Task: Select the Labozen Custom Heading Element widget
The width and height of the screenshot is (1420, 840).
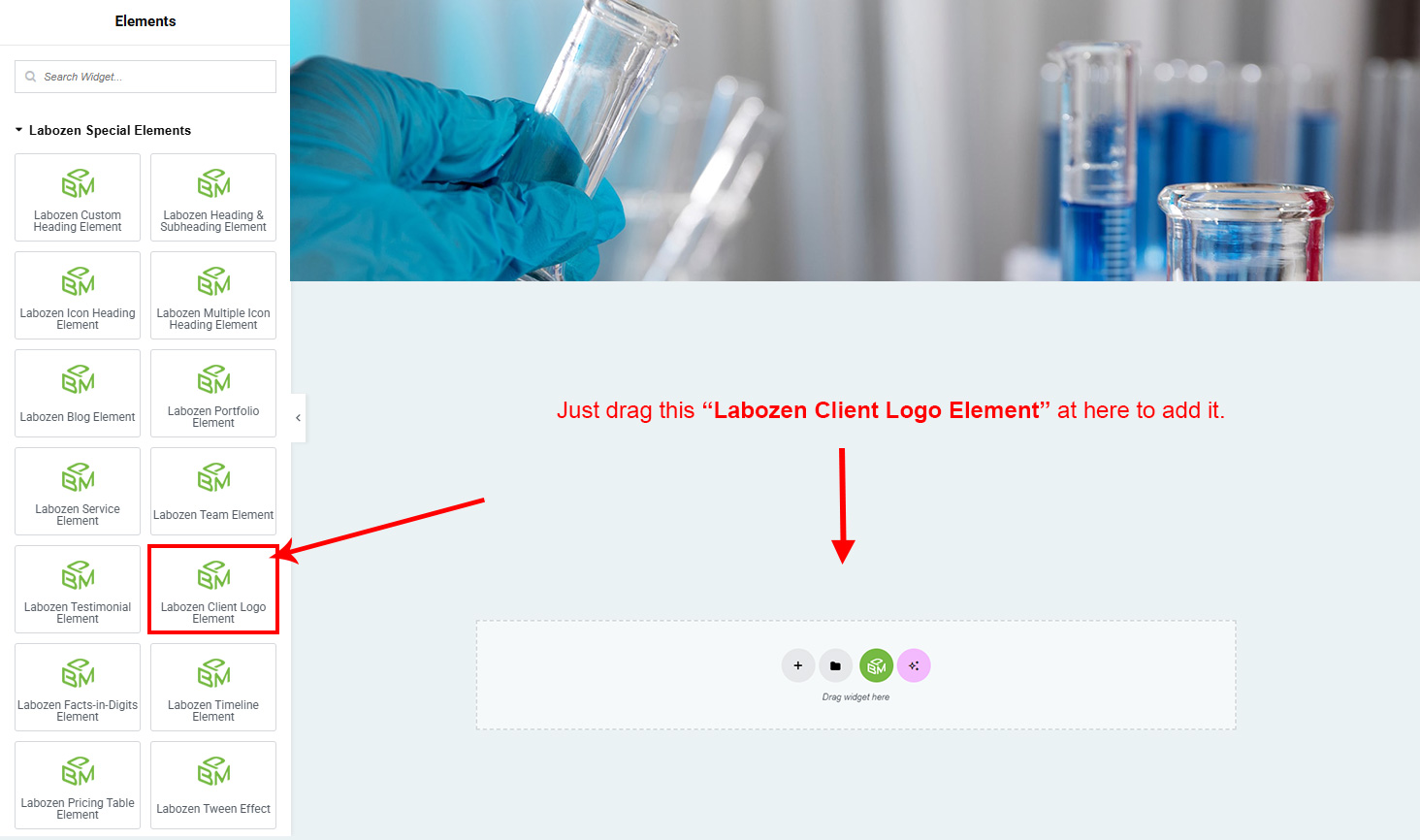Action: coord(78,198)
